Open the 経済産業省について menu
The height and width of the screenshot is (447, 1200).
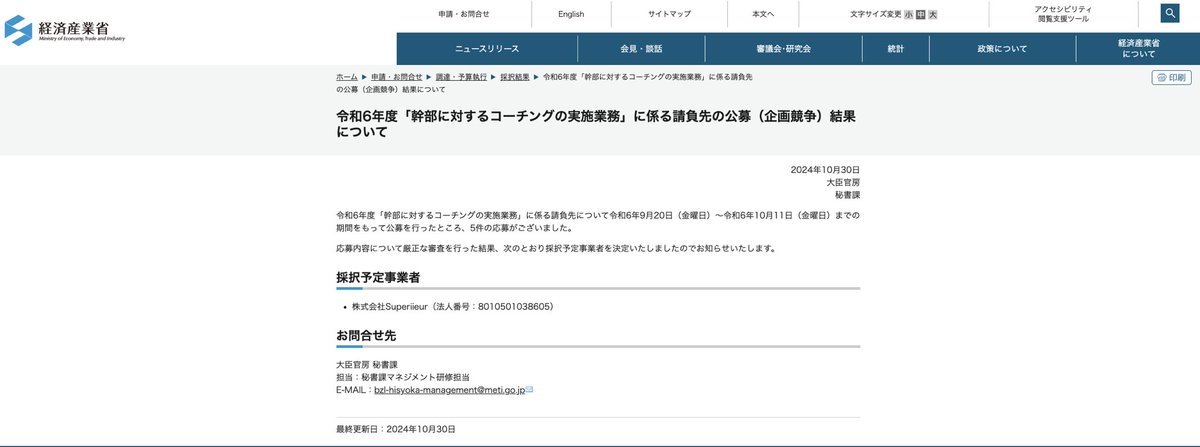pyautogui.click(x=1138, y=48)
